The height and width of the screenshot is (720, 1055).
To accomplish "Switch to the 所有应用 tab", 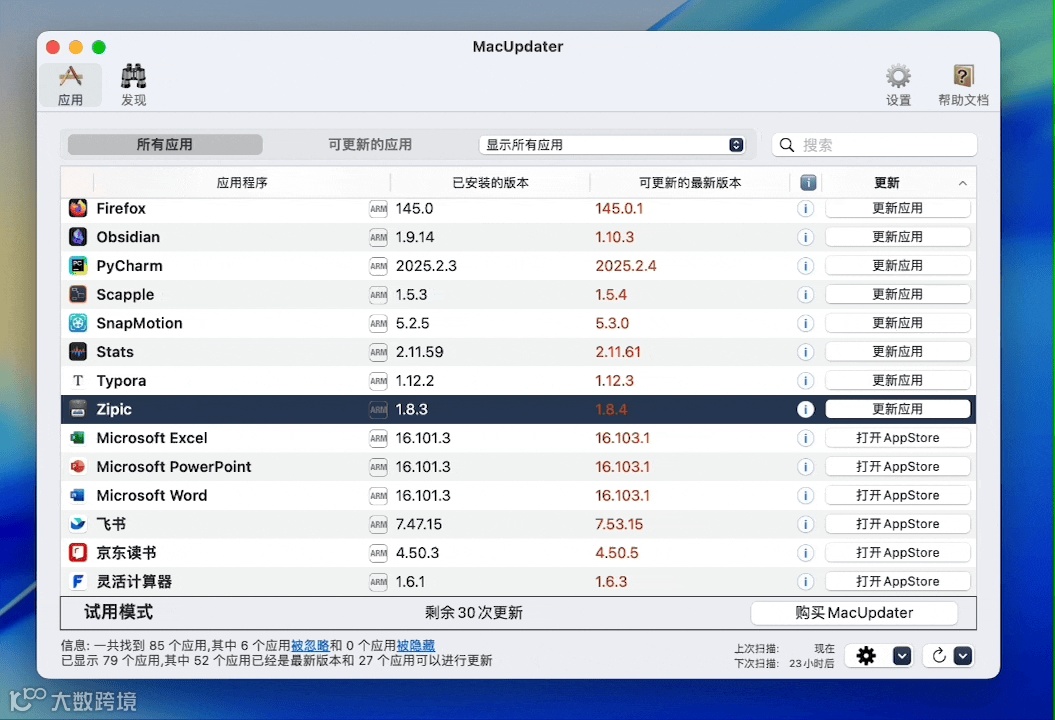I will point(165,145).
